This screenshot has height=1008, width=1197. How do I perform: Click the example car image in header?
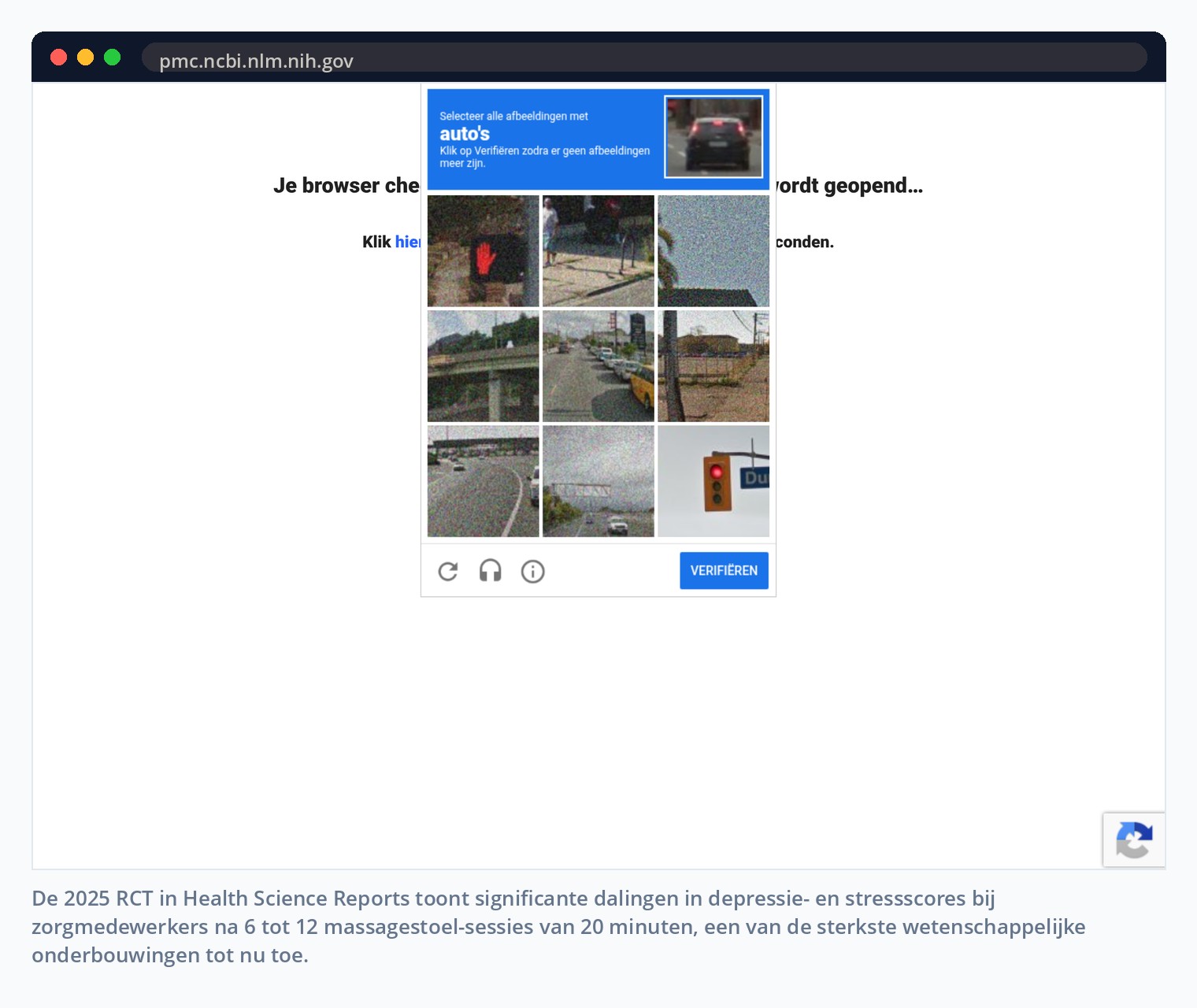pos(713,137)
